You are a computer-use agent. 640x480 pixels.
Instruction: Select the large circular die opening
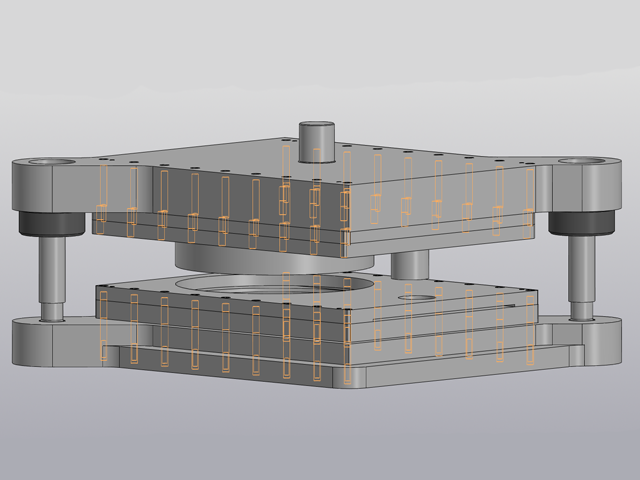point(273,284)
